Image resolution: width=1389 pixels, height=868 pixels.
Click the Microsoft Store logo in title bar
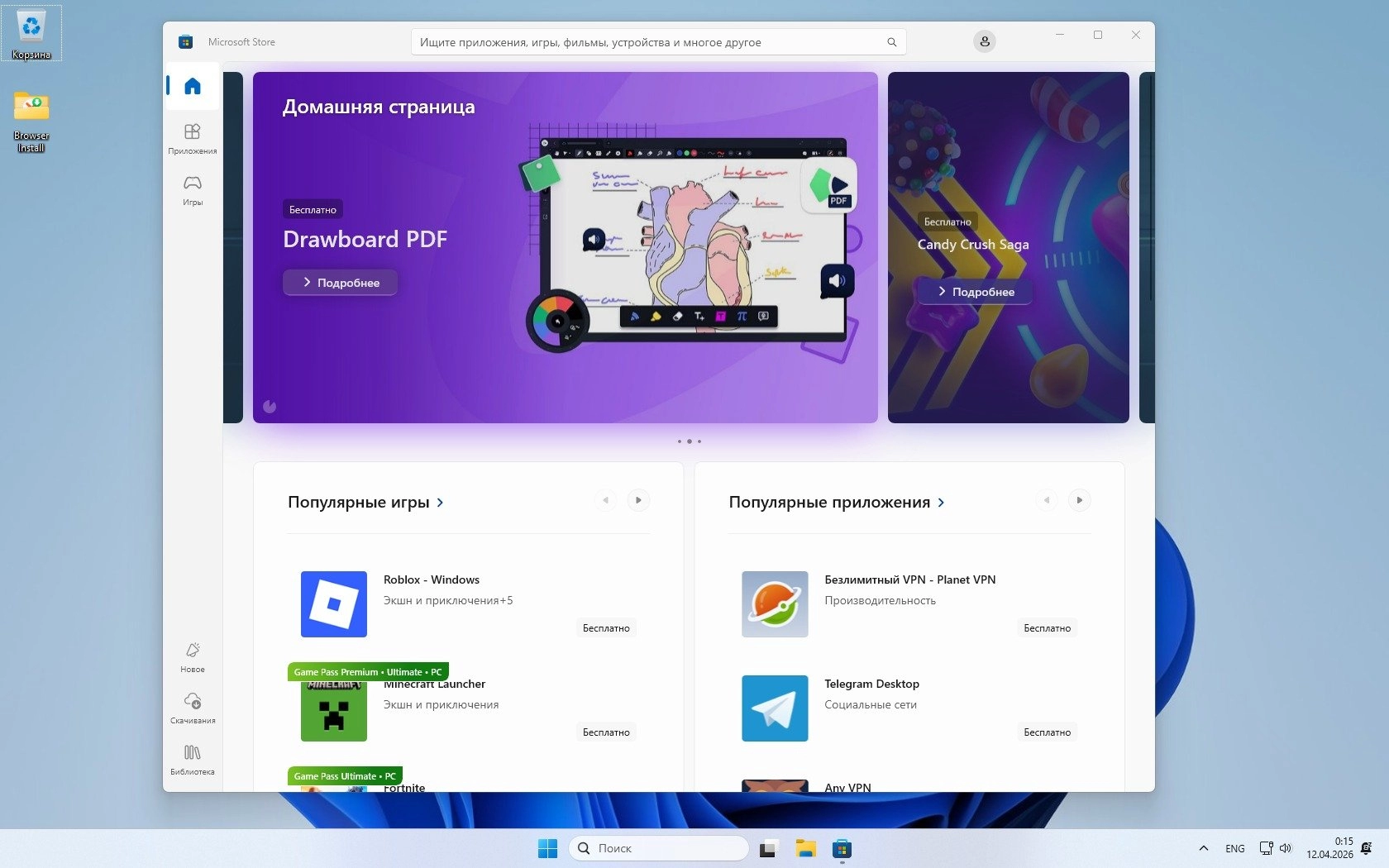click(186, 42)
